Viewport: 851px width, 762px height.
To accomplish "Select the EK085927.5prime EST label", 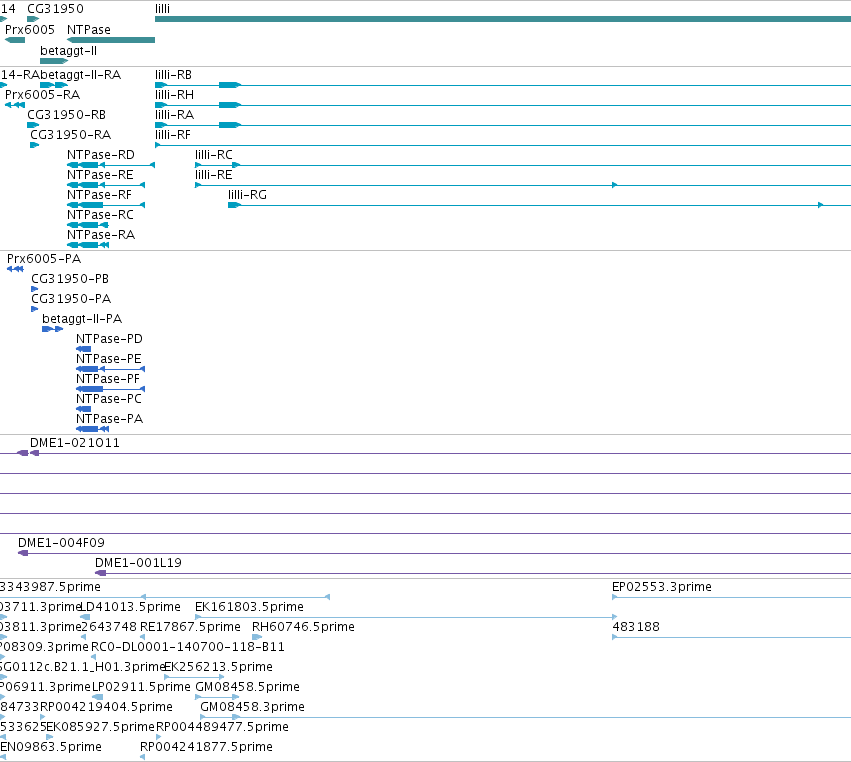I will pyautogui.click(x=100, y=727).
